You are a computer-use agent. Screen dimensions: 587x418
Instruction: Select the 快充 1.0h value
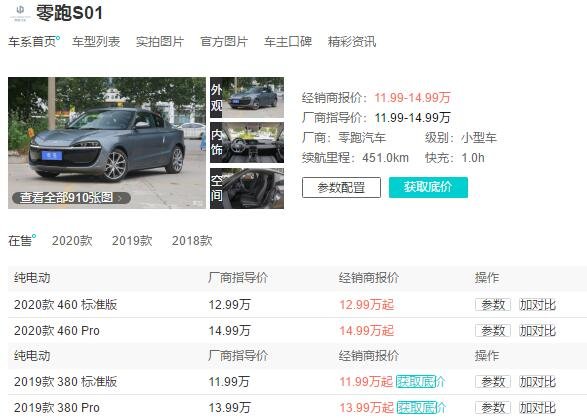click(473, 158)
